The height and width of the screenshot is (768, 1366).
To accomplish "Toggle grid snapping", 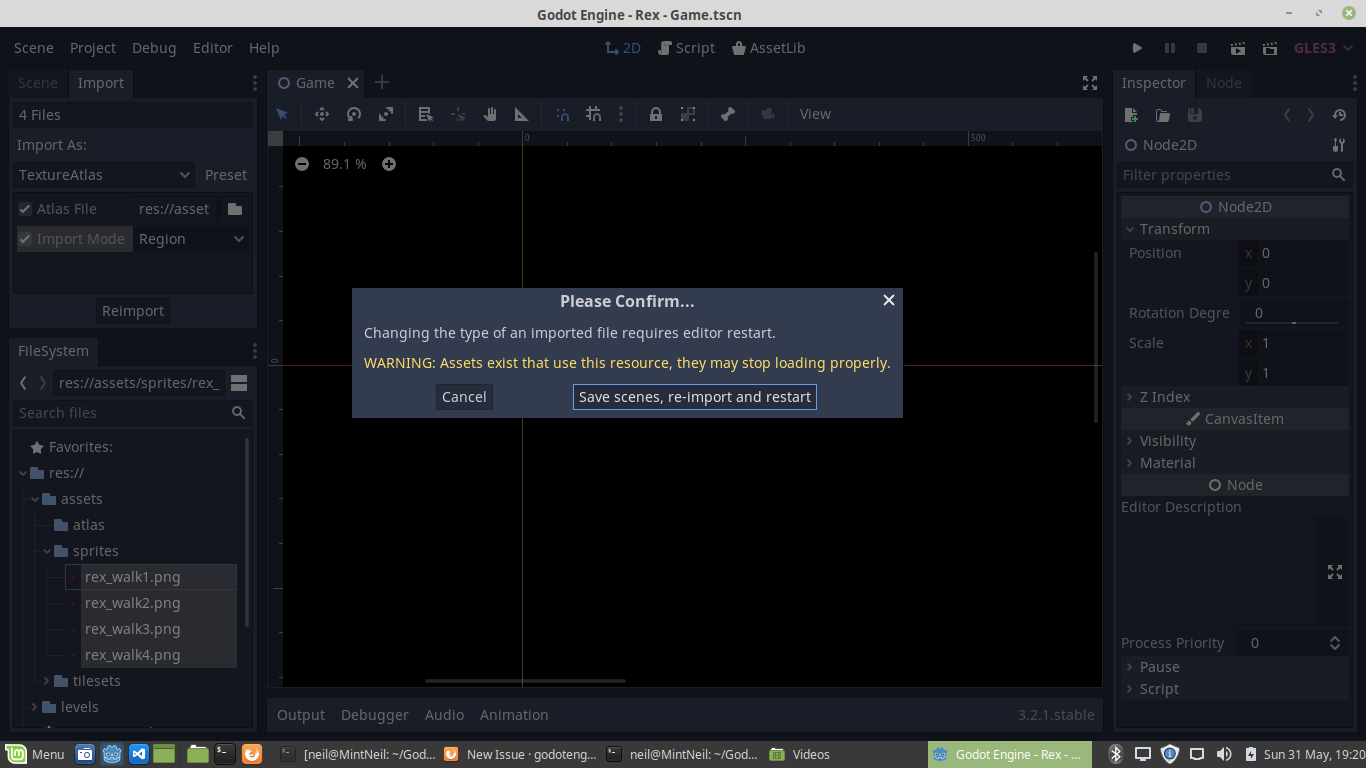I will pos(593,114).
